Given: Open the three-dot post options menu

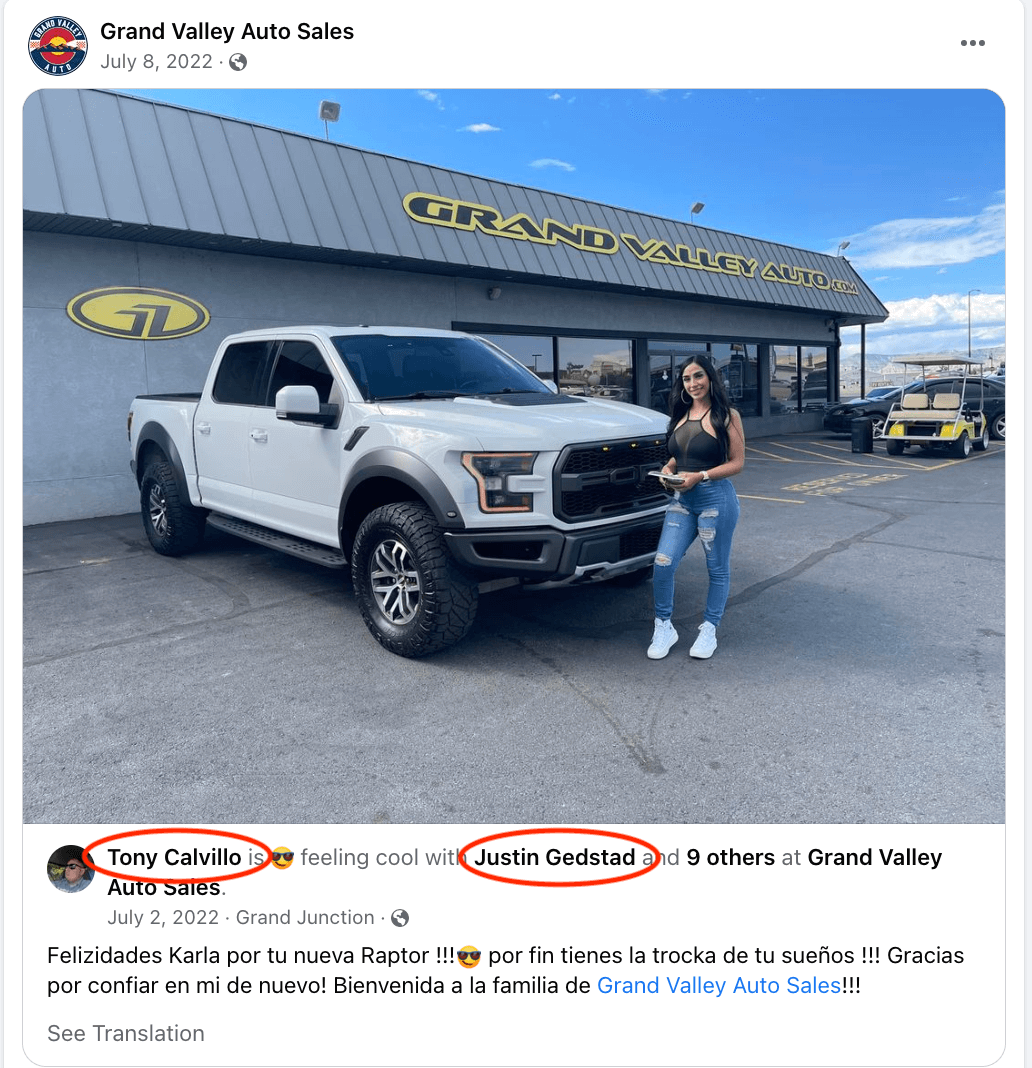Looking at the screenshot, I should click(x=972, y=43).
